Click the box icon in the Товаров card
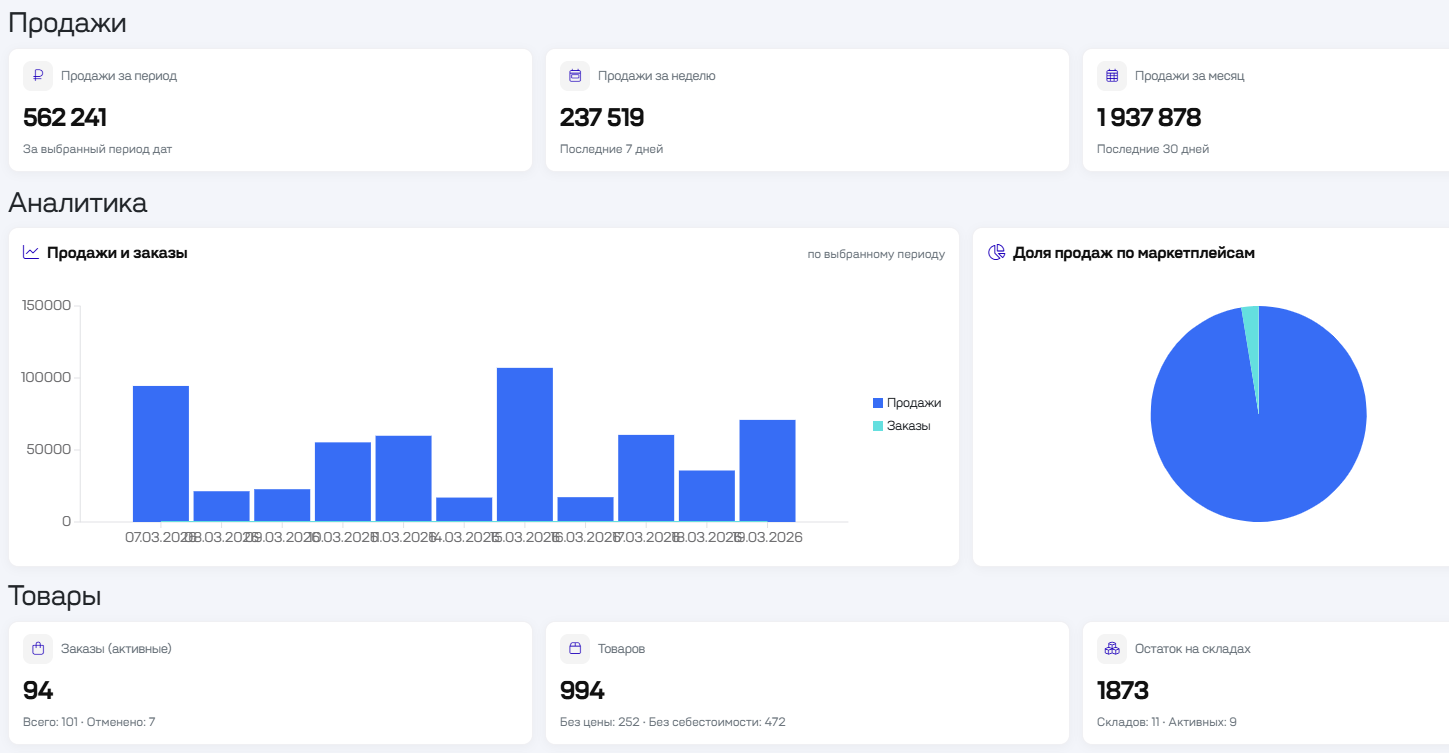This screenshot has height=753, width=1449. click(575, 649)
